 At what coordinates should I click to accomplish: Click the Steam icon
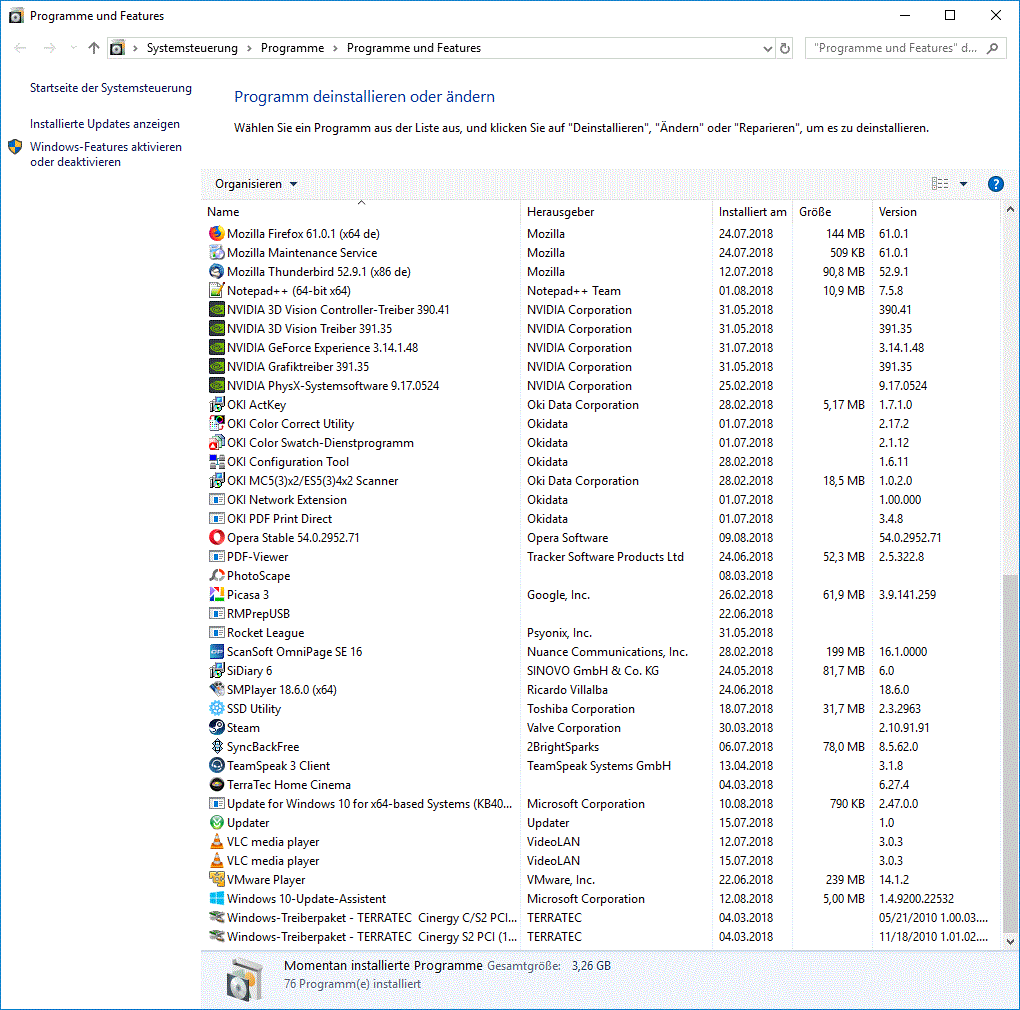point(217,727)
